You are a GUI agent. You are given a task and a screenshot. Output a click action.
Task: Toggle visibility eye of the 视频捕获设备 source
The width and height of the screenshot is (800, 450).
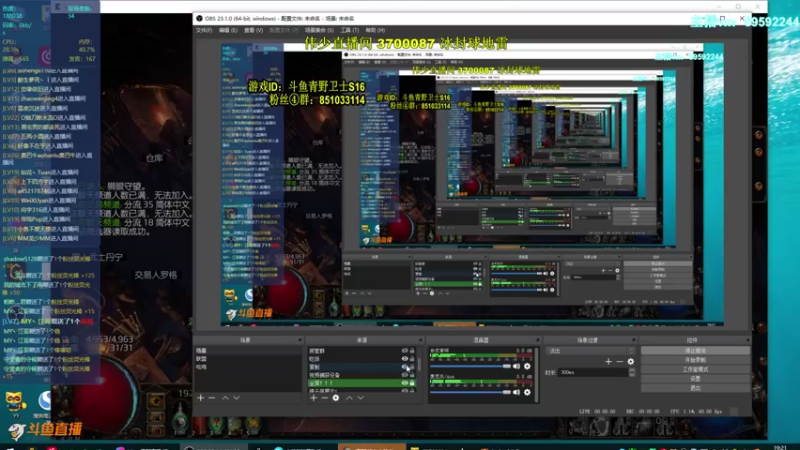(x=405, y=375)
